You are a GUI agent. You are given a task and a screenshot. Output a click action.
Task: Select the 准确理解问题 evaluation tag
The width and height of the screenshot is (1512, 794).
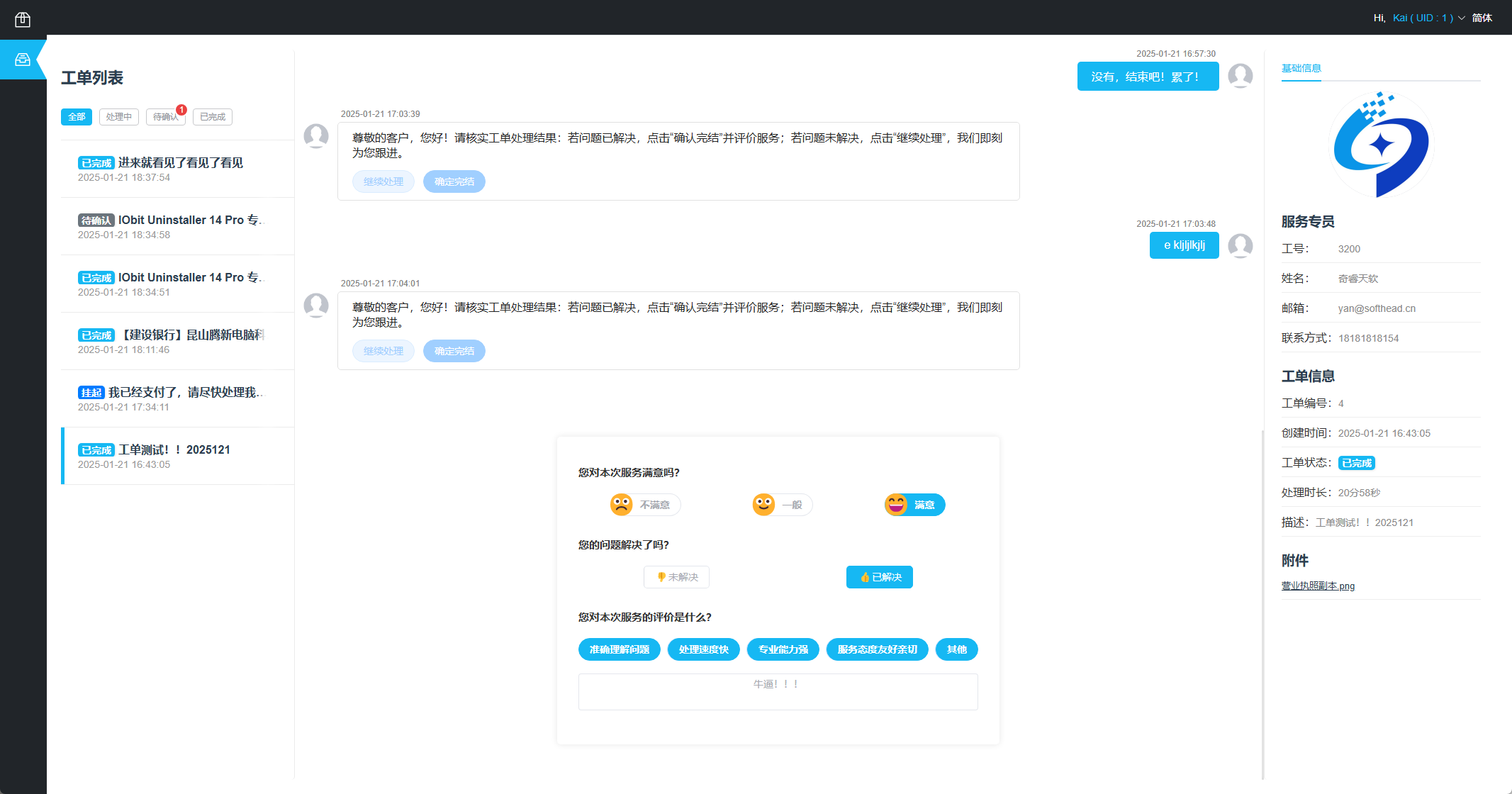(619, 649)
